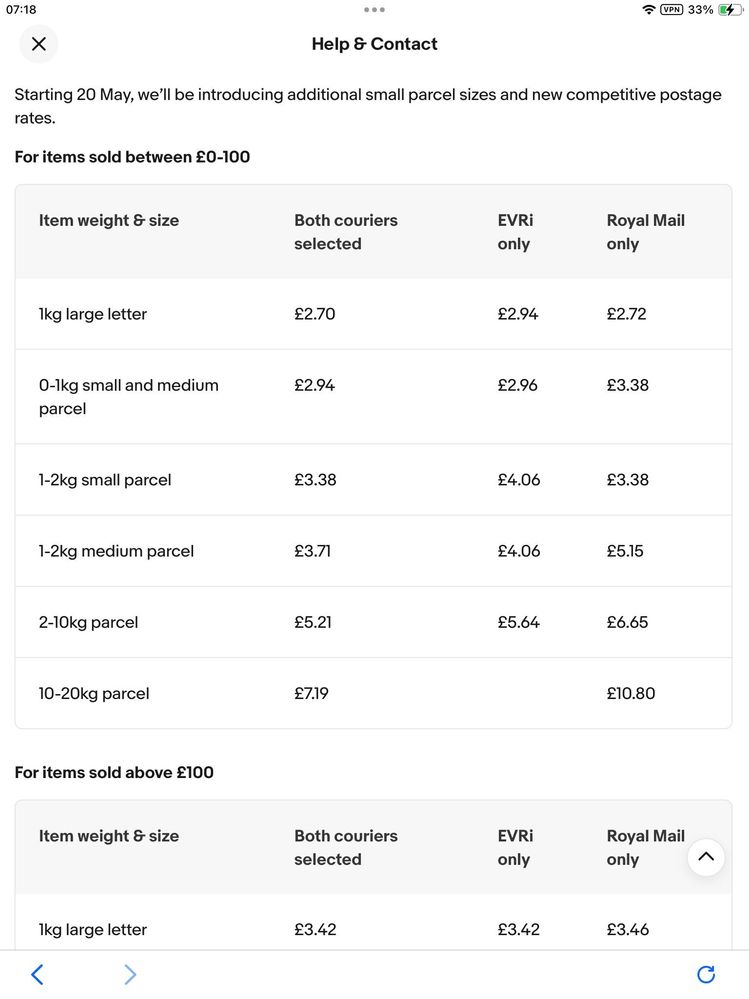The width and height of the screenshot is (749, 999).
Task: Close the Help & Contact page
Action: click(x=38, y=44)
